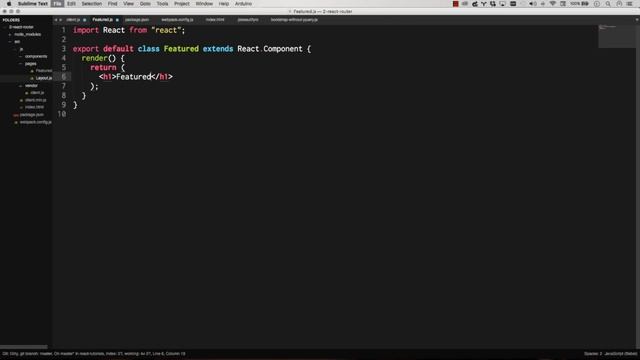
Task: Click the JavaScript (Babel) syntax selector
Action: click(x=620, y=354)
